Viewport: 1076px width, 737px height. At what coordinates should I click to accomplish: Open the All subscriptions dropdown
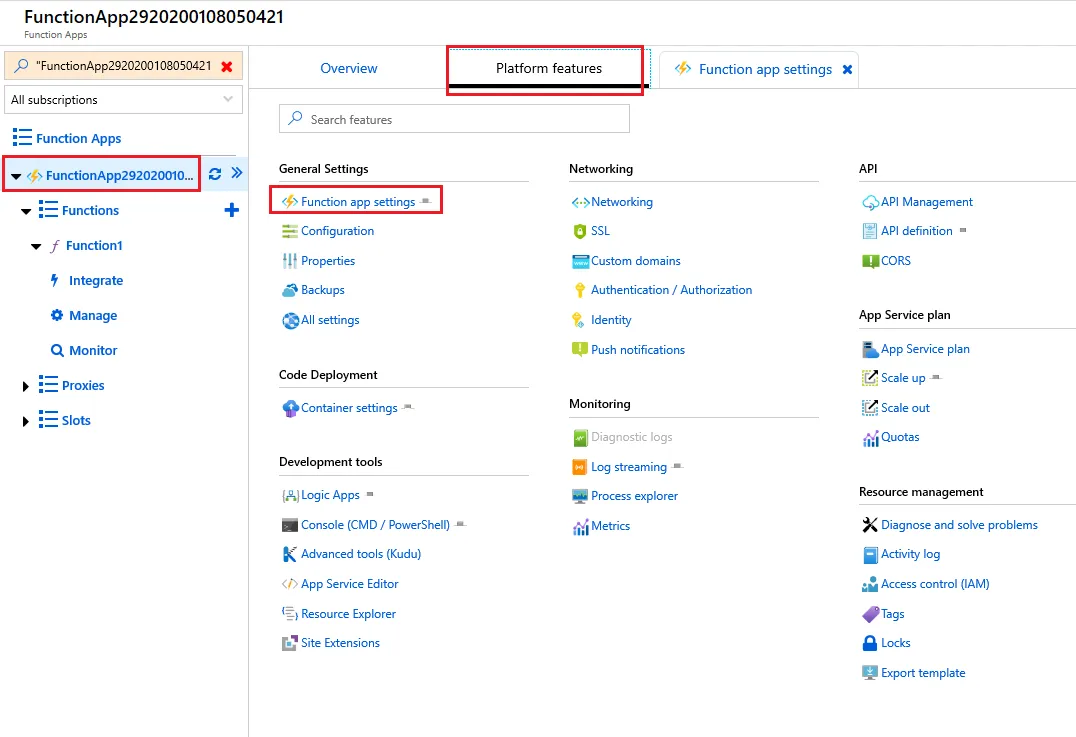click(124, 100)
